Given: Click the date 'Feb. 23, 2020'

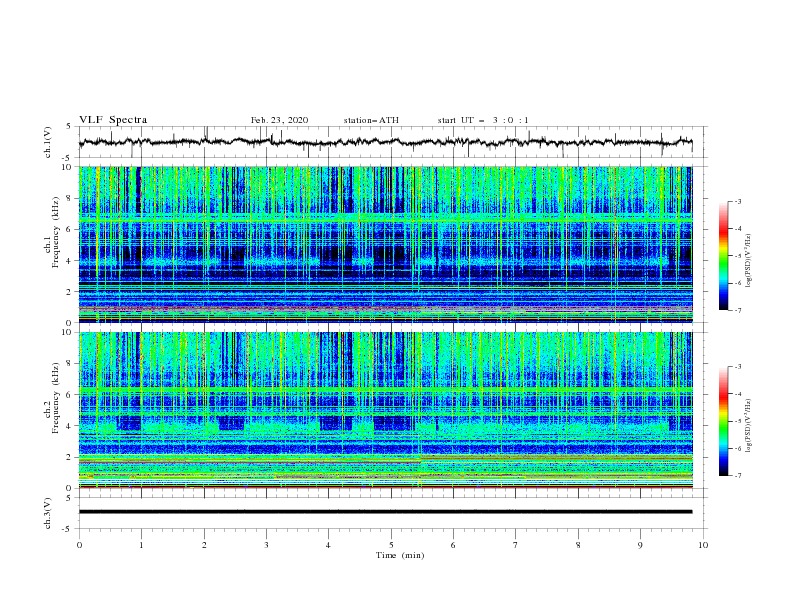Looking at the screenshot, I should (x=279, y=120).
